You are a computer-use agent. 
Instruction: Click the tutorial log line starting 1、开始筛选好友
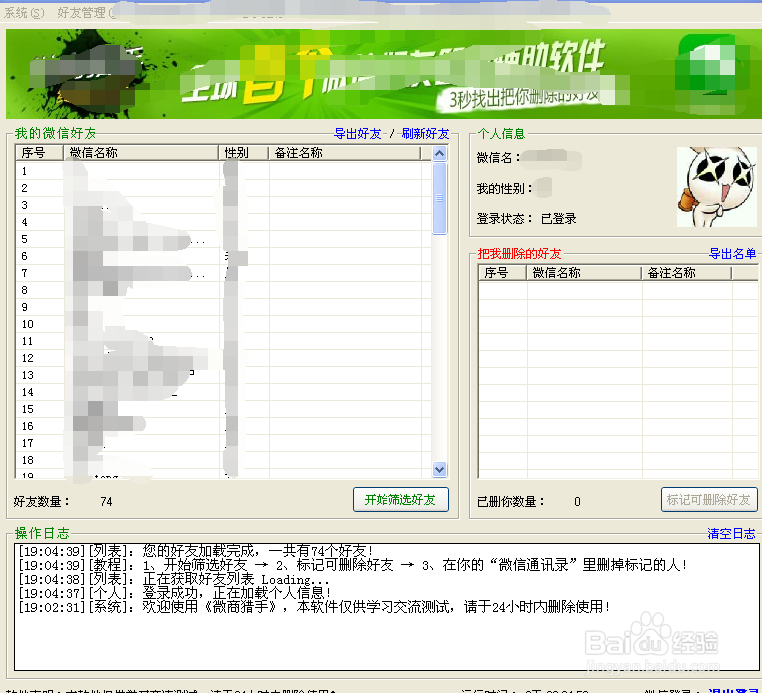pos(352,565)
